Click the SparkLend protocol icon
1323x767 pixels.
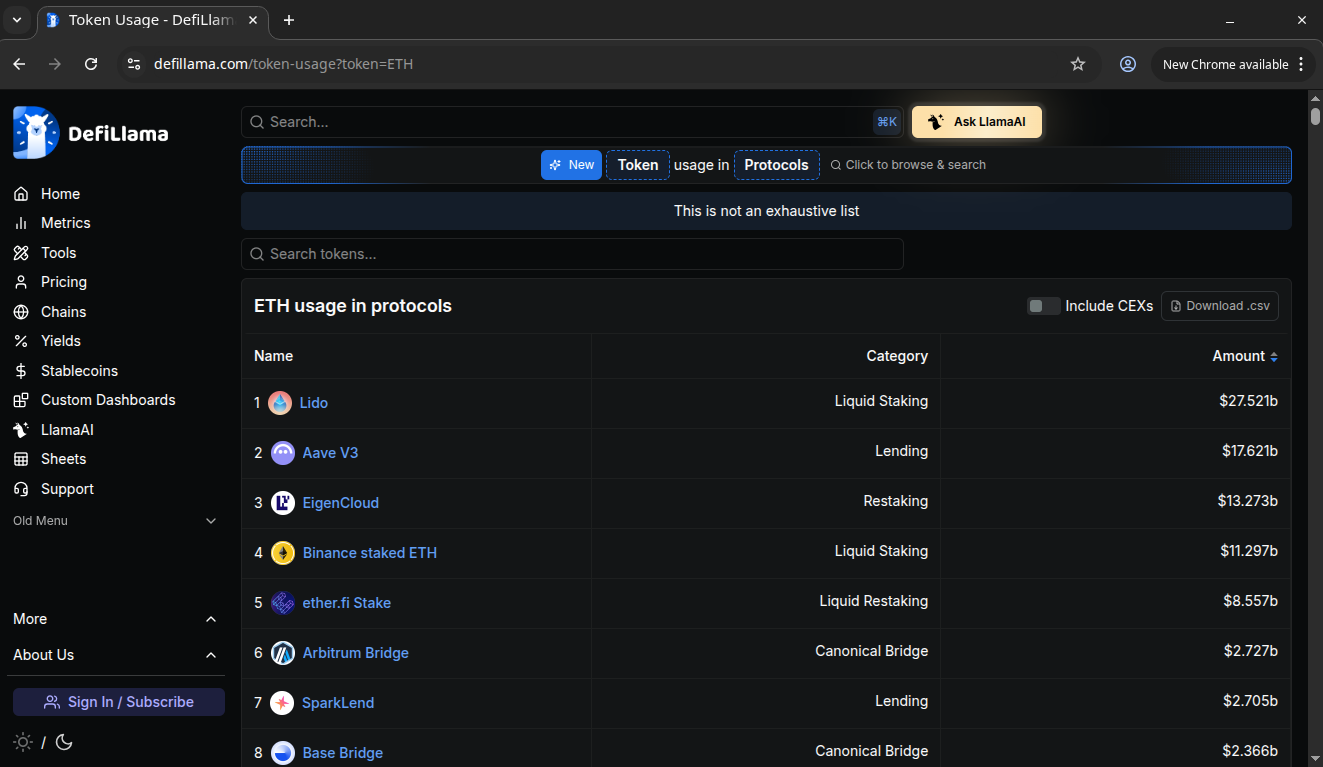pos(283,703)
